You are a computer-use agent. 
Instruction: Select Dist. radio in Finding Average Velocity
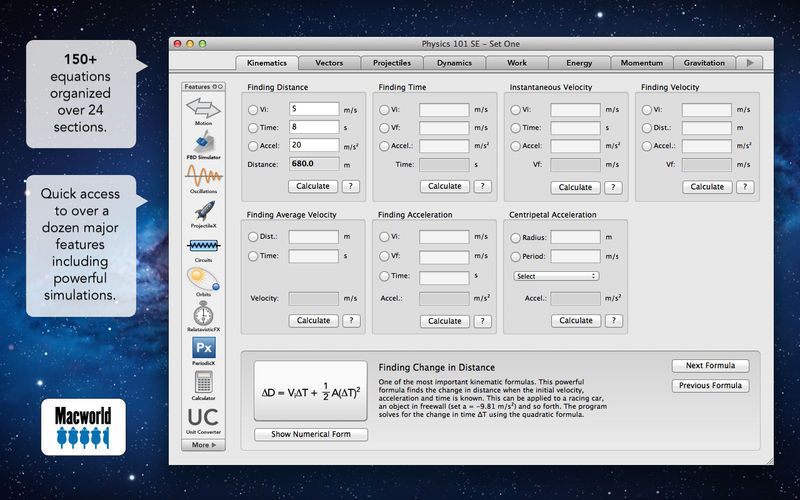[253, 237]
